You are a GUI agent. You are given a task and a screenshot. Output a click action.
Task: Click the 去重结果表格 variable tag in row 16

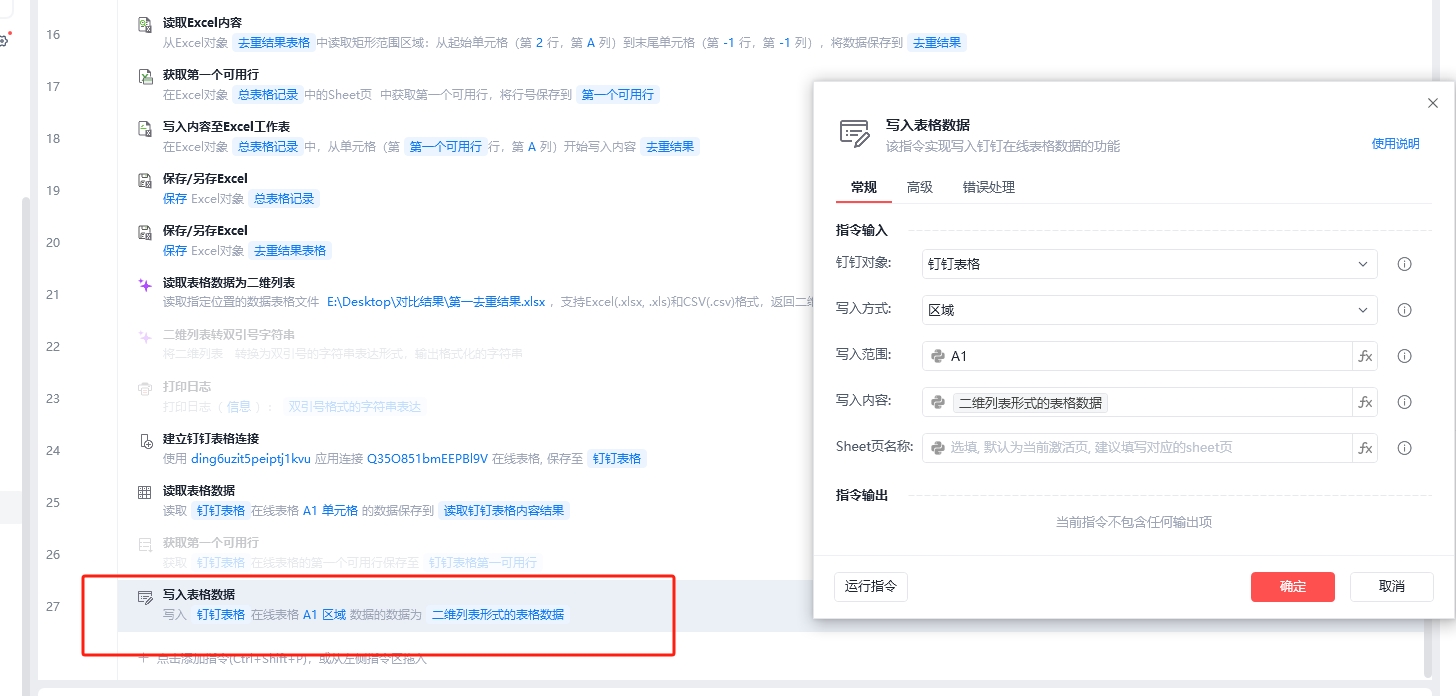(273, 42)
